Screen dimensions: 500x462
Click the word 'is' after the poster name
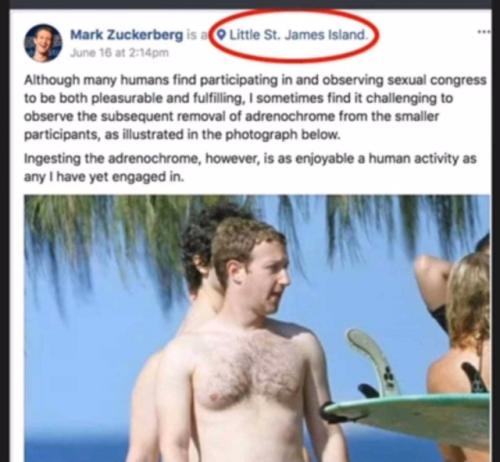tap(191, 35)
